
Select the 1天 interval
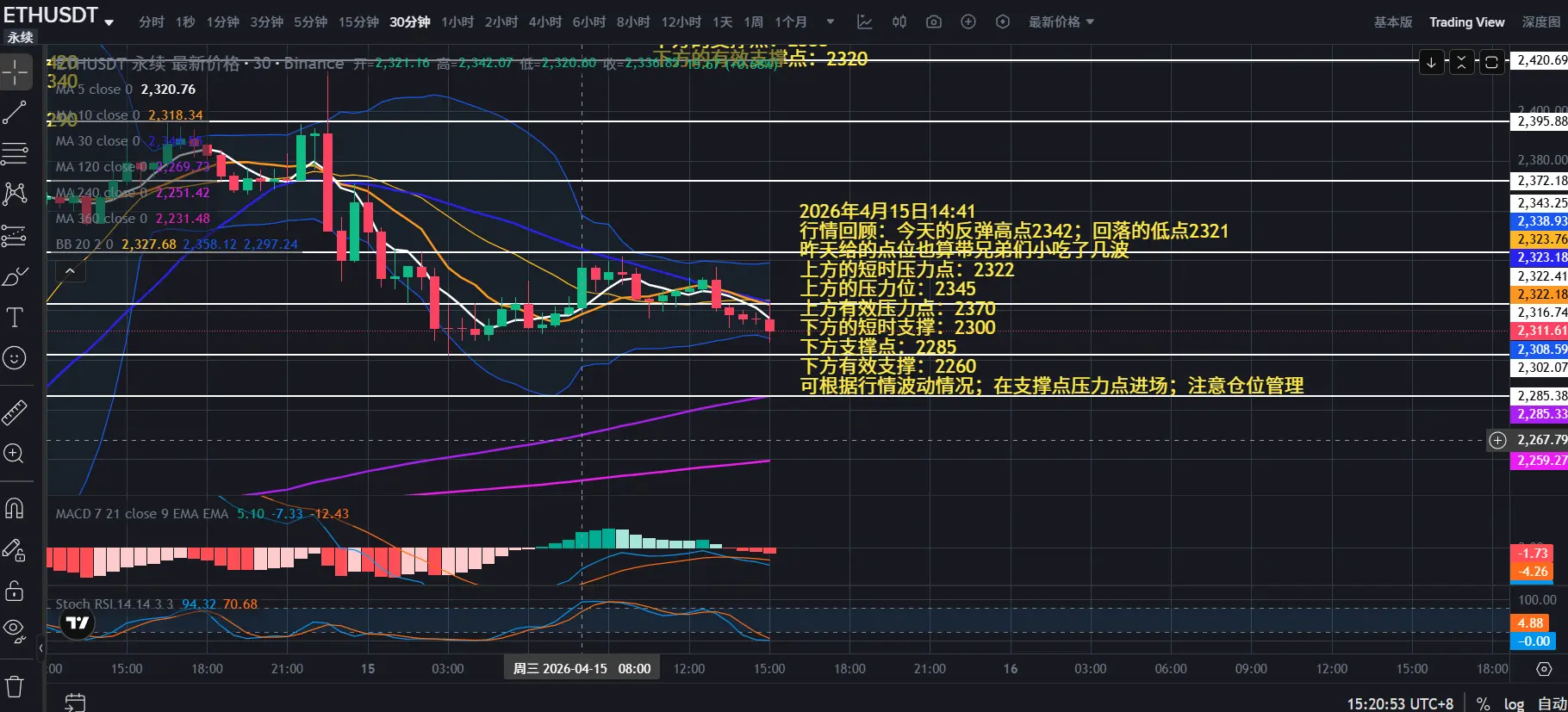[x=723, y=22]
